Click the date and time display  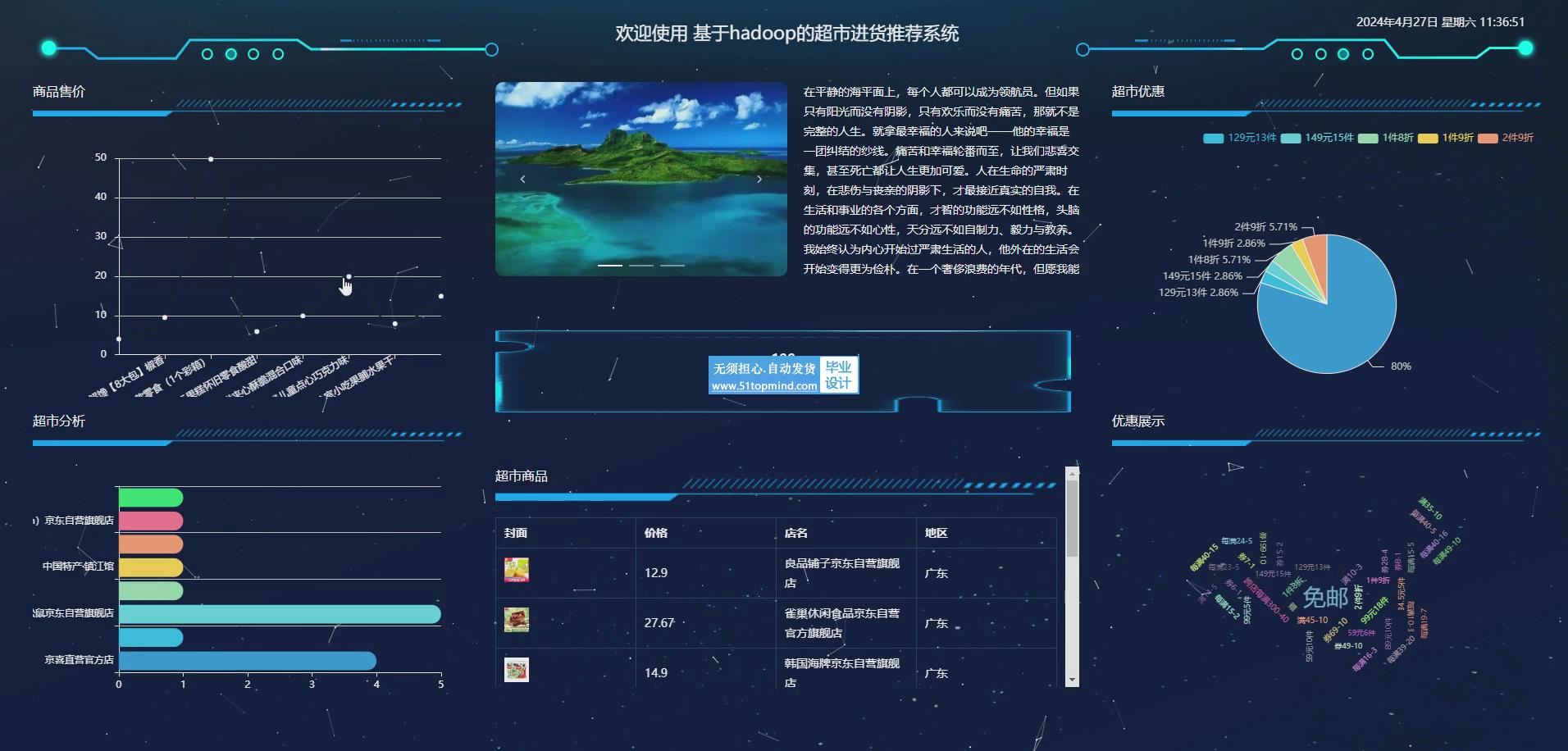click(1441, 22)
